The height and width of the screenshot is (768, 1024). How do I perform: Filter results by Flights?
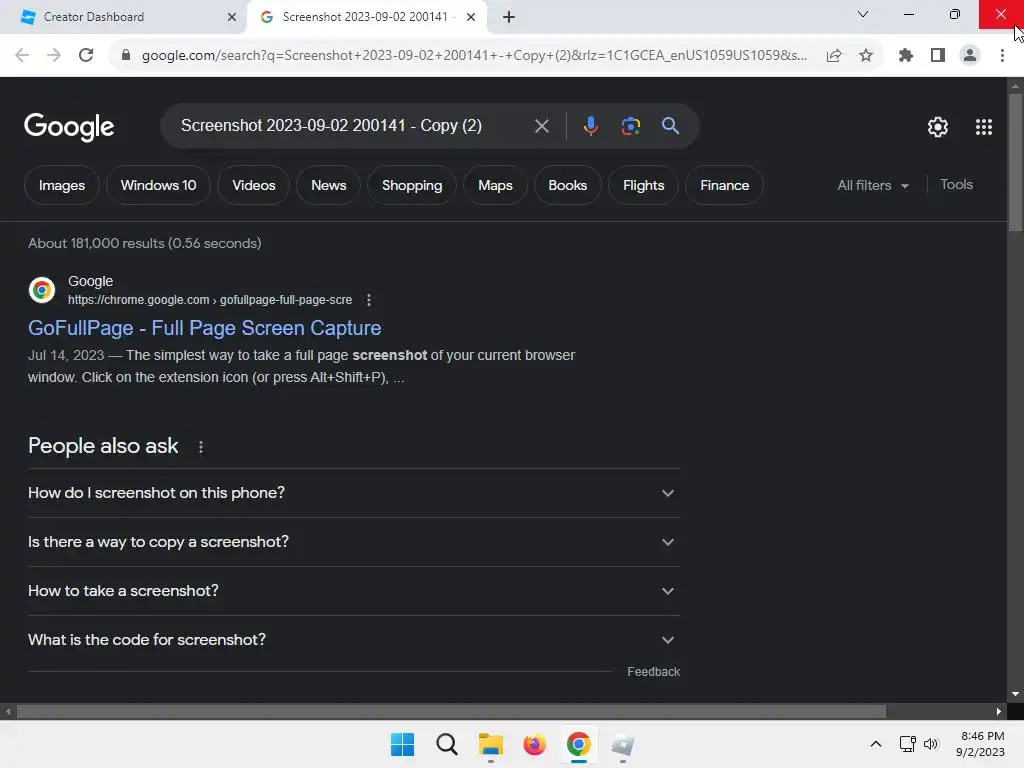(643, 185)
